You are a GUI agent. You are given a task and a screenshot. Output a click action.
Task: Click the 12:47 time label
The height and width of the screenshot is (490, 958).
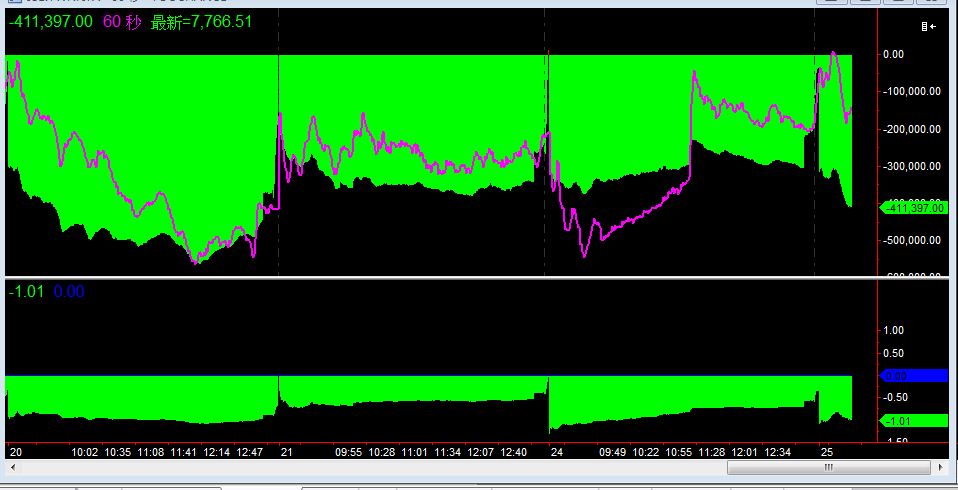(x=250, y=452)
